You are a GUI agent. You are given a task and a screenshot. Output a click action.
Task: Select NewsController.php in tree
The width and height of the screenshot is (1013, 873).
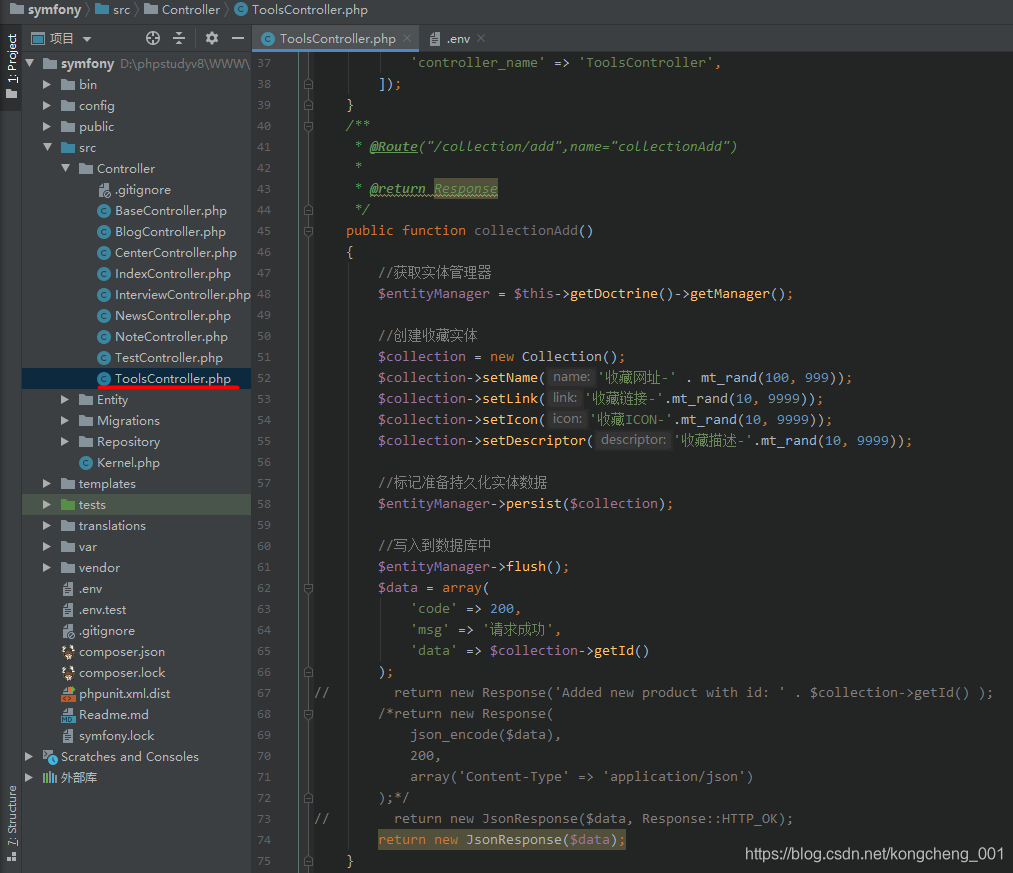click(163, 315)
